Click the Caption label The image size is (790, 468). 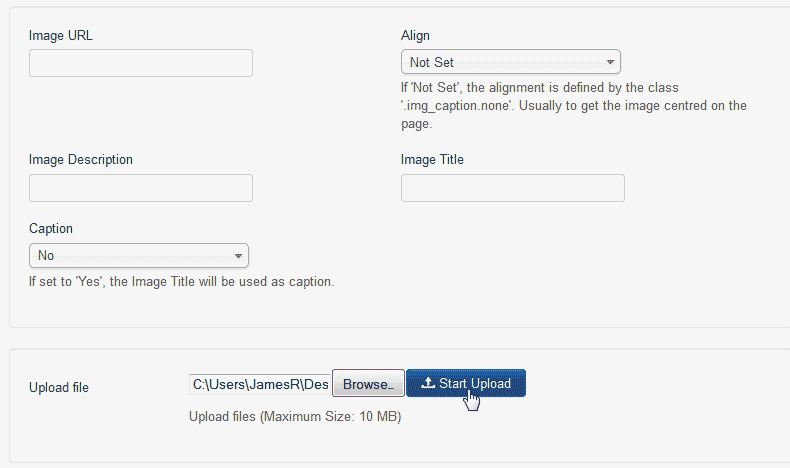(51, 229)
